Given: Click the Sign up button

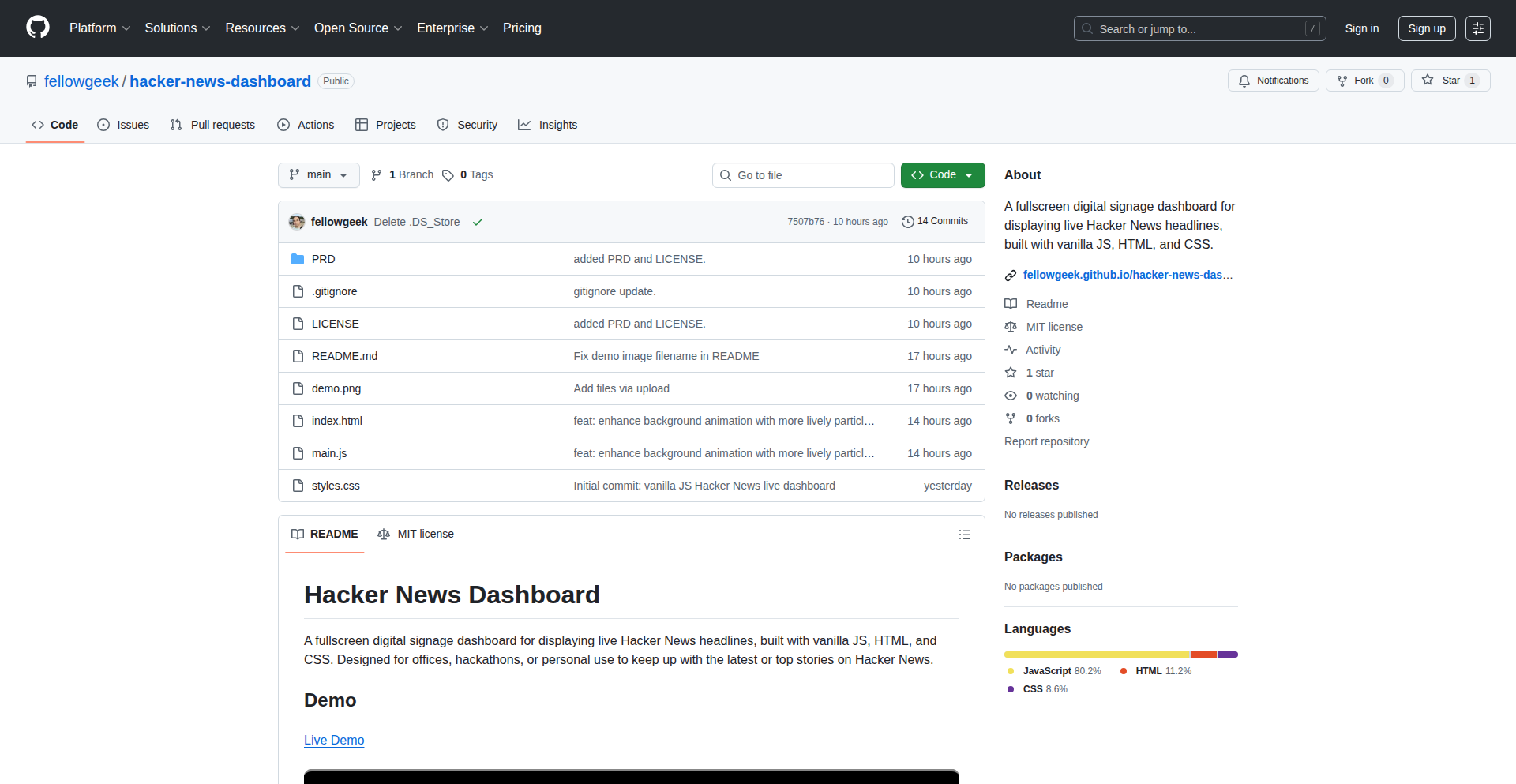Looking at the screenshot, I should [x=1426, y=28].
